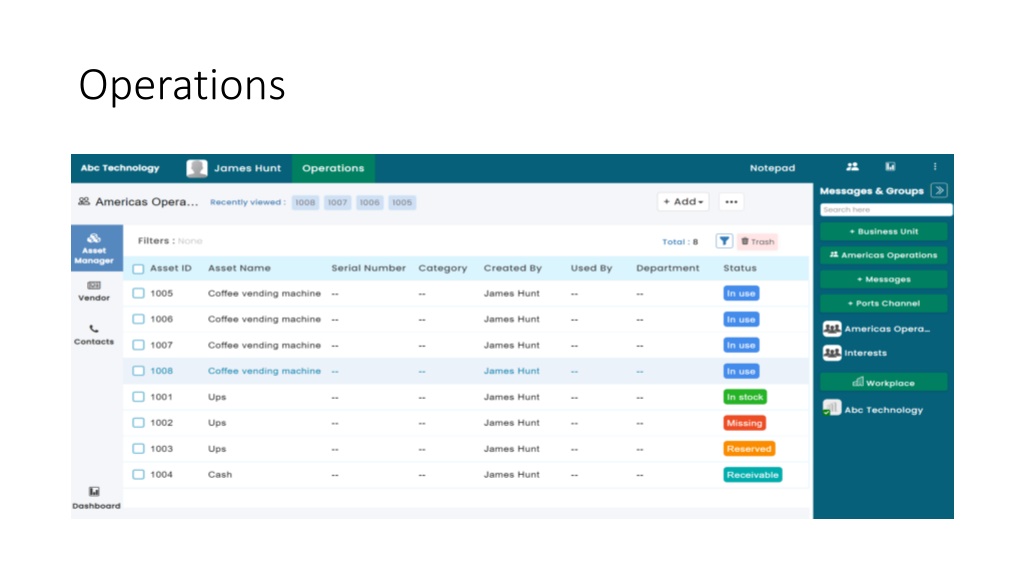Image resolution: width=1024 pixels, height=576 pixels.
Task: Sort by Asset Name column header
Action: coord(239,268)
